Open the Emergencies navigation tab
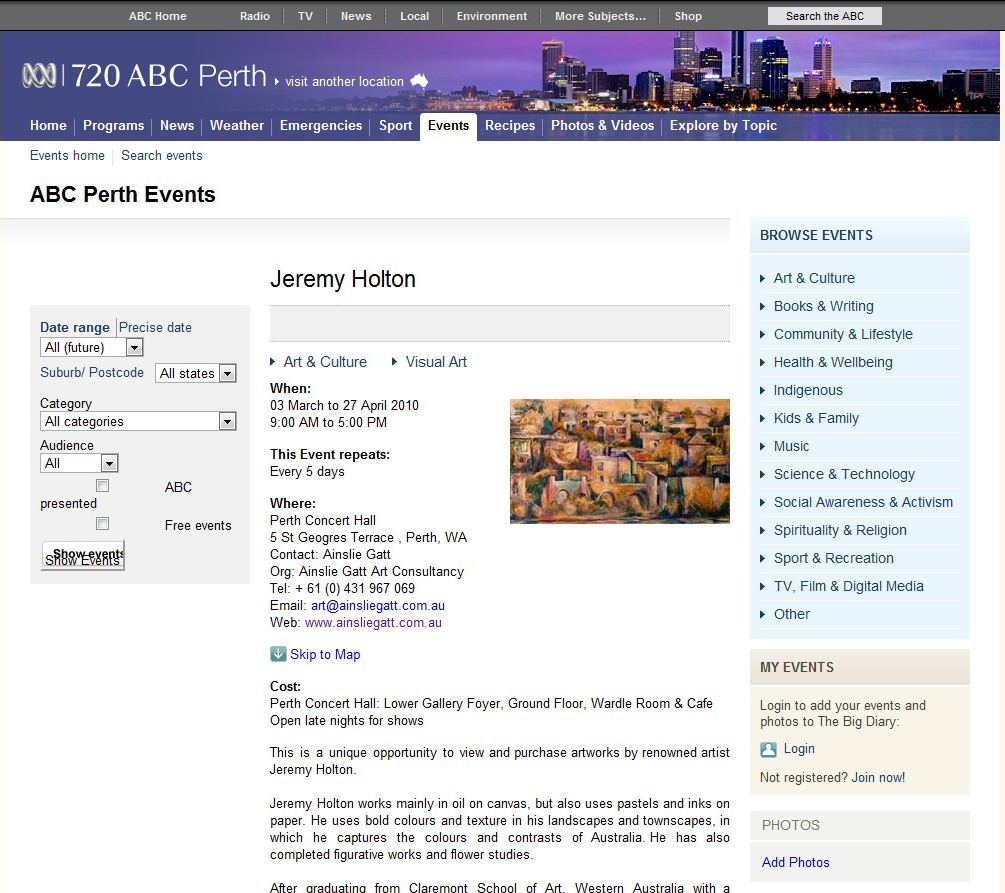 click(x=320, y=126)
